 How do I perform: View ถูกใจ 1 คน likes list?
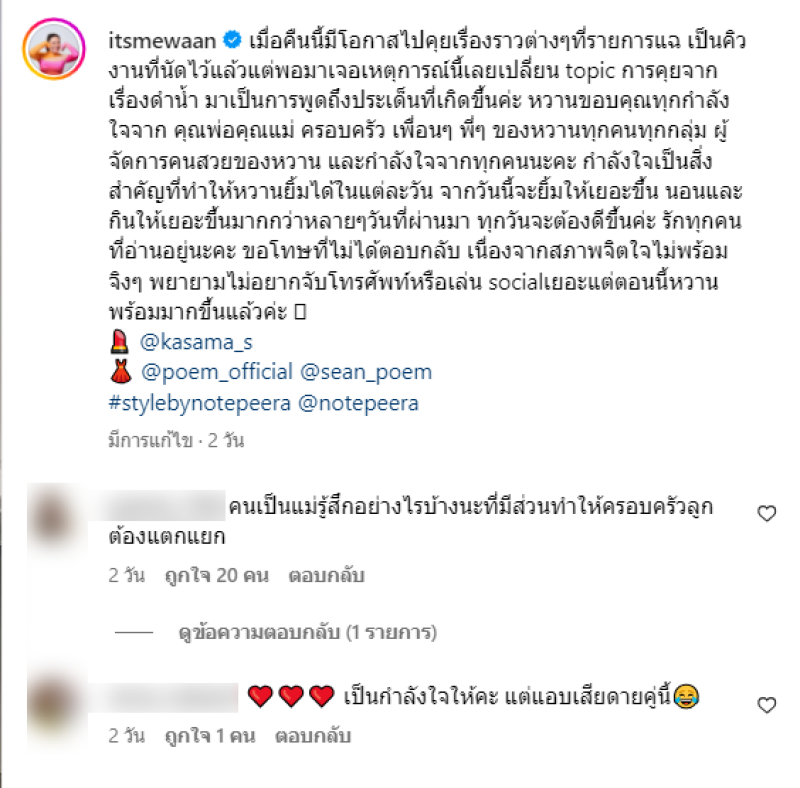point(210,736)
